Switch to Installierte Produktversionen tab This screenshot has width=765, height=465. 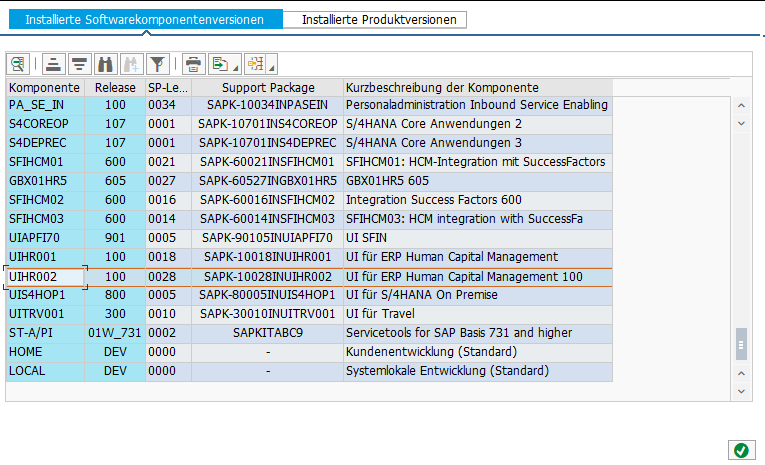tap(375, 20)
